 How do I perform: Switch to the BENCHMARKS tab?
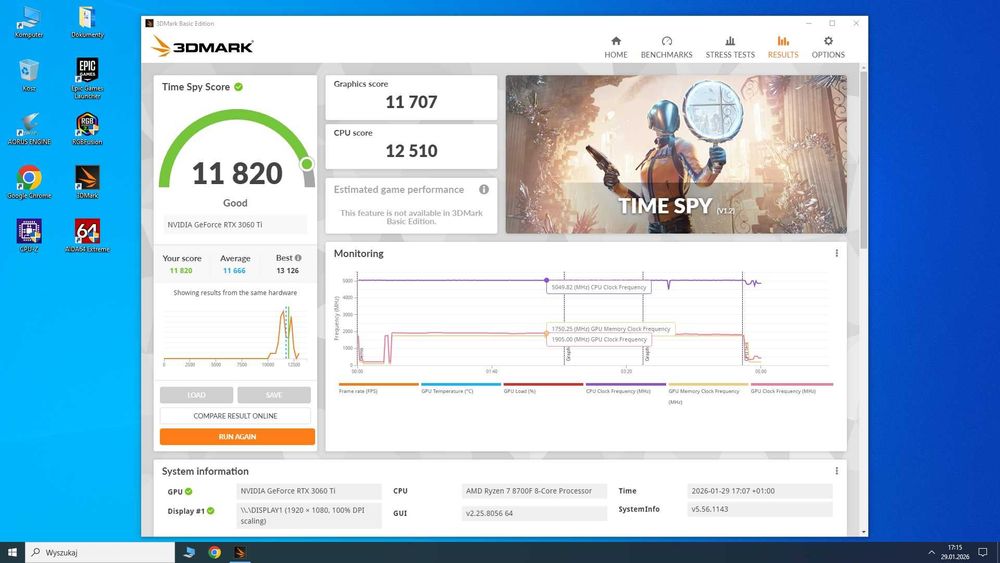pyautogui.click(x=666, y=47)
